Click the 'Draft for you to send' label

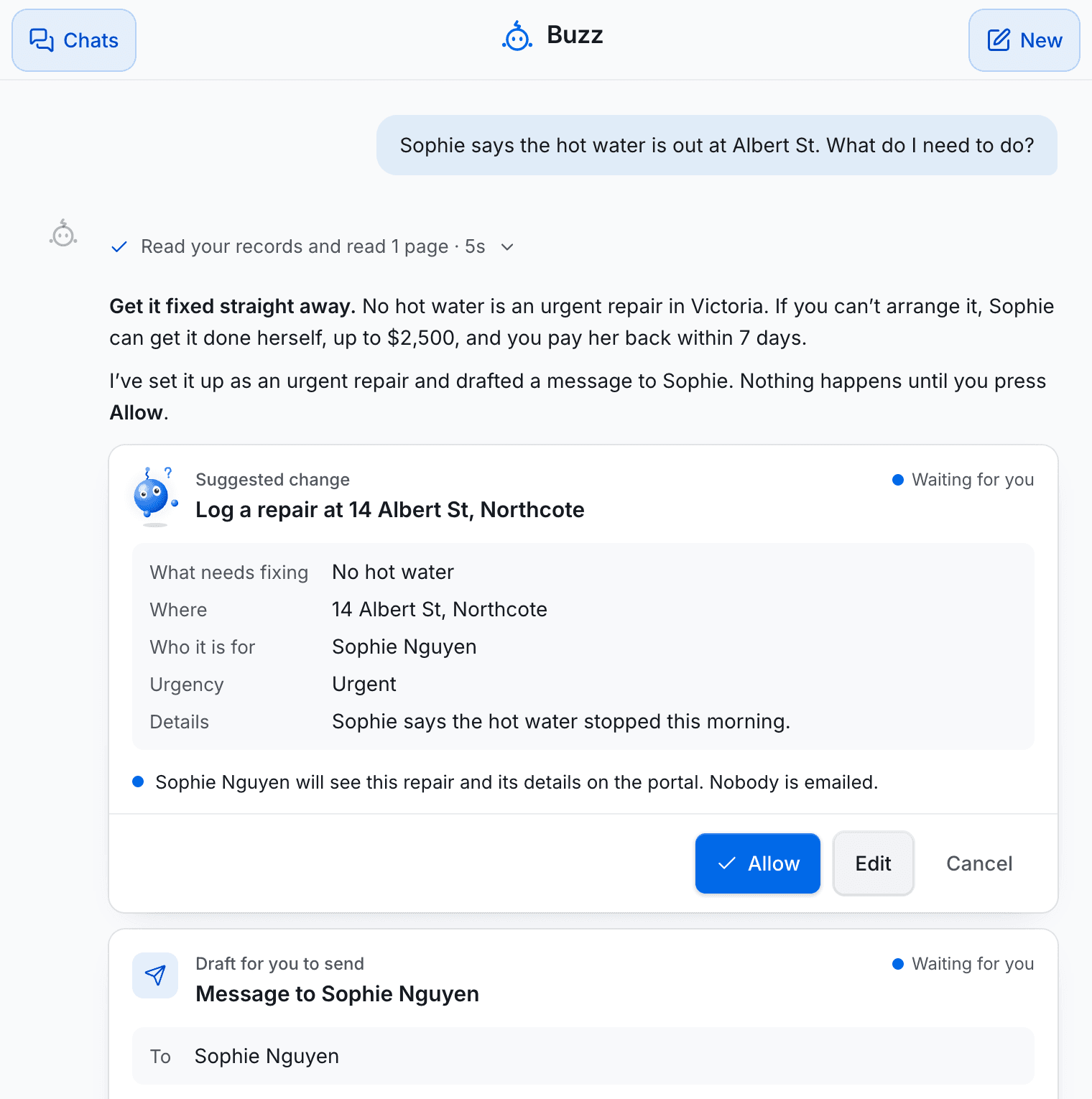tap(280, 964)
